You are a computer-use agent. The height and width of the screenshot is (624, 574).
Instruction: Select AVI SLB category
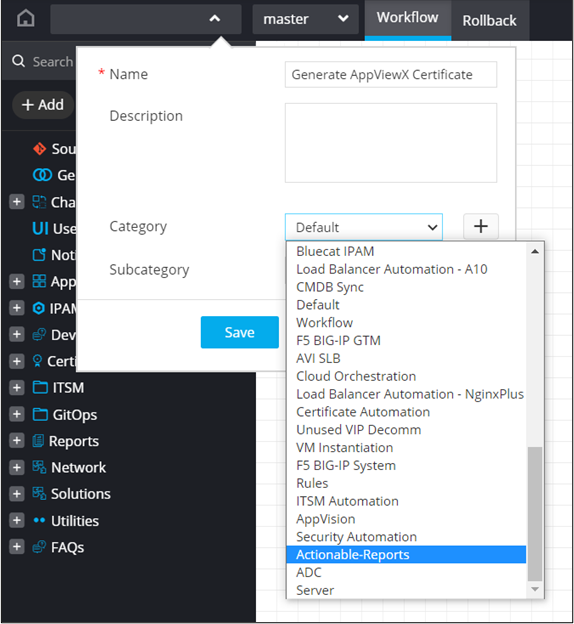point(406,358)
